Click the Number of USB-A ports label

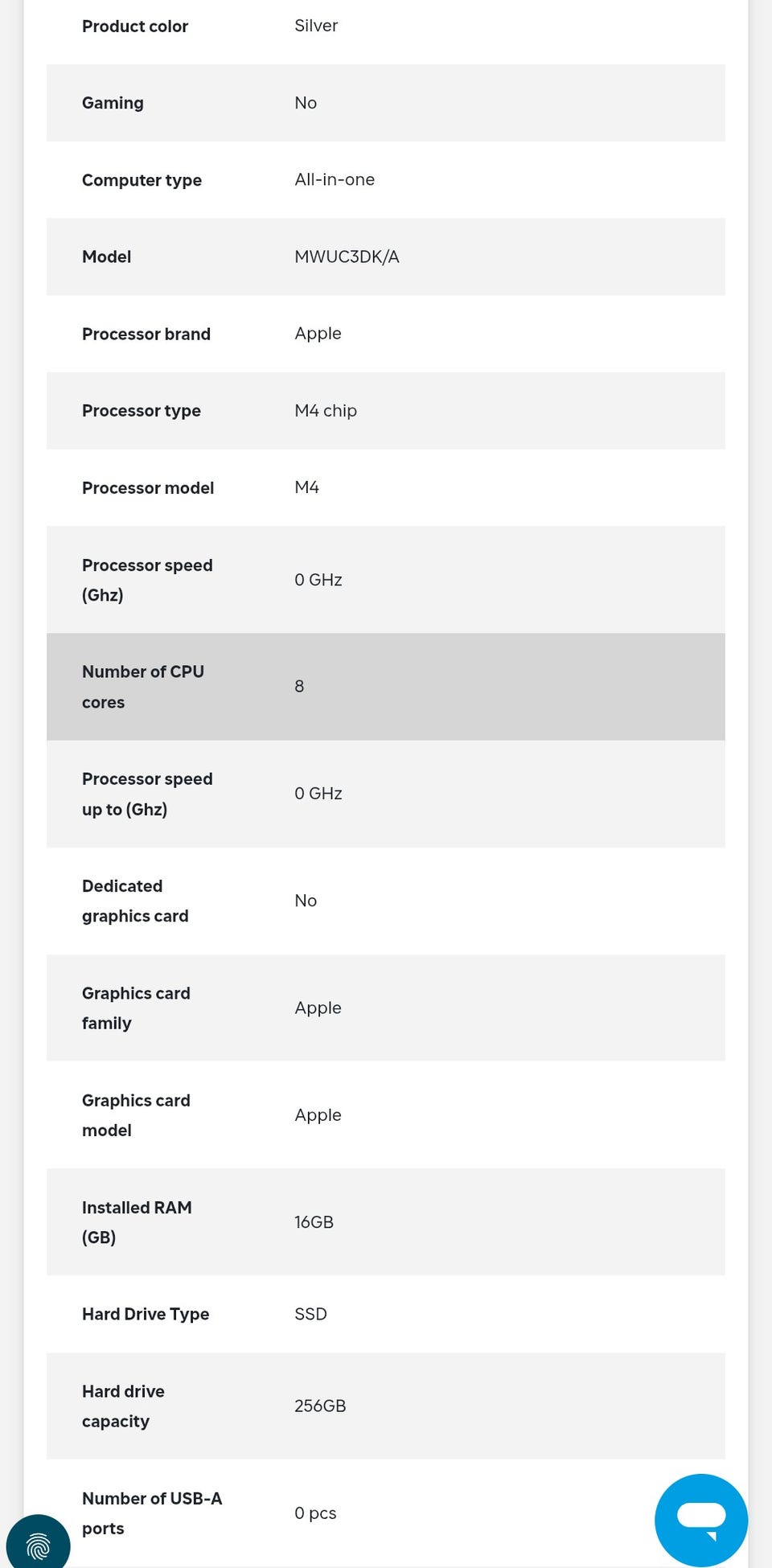tap(152, 1513)
